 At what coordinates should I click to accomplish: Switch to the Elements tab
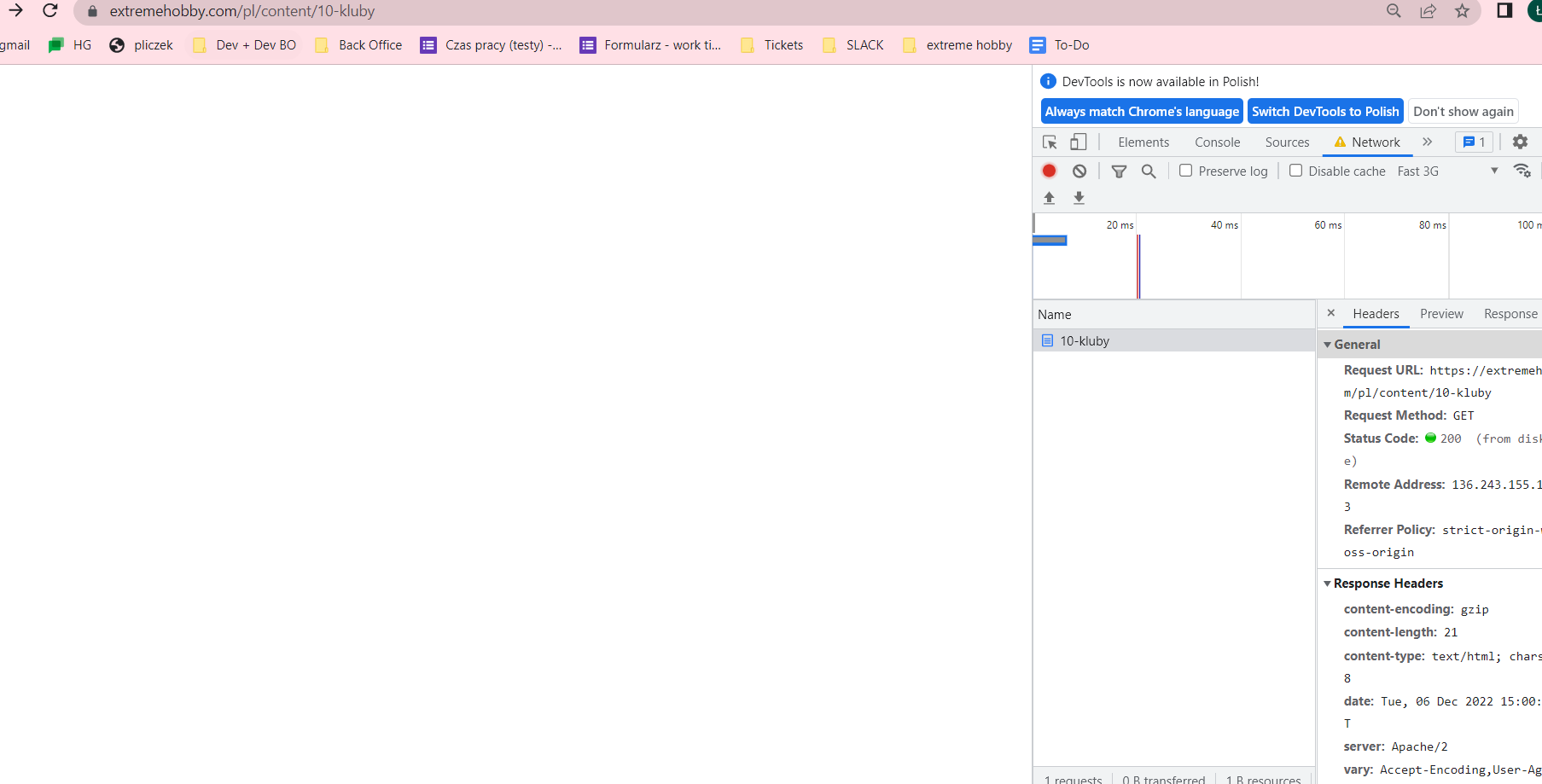click(x=1143, y=142)
